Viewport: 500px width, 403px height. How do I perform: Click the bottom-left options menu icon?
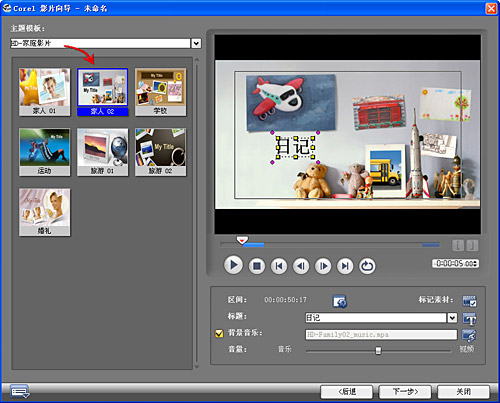(20, 391)
